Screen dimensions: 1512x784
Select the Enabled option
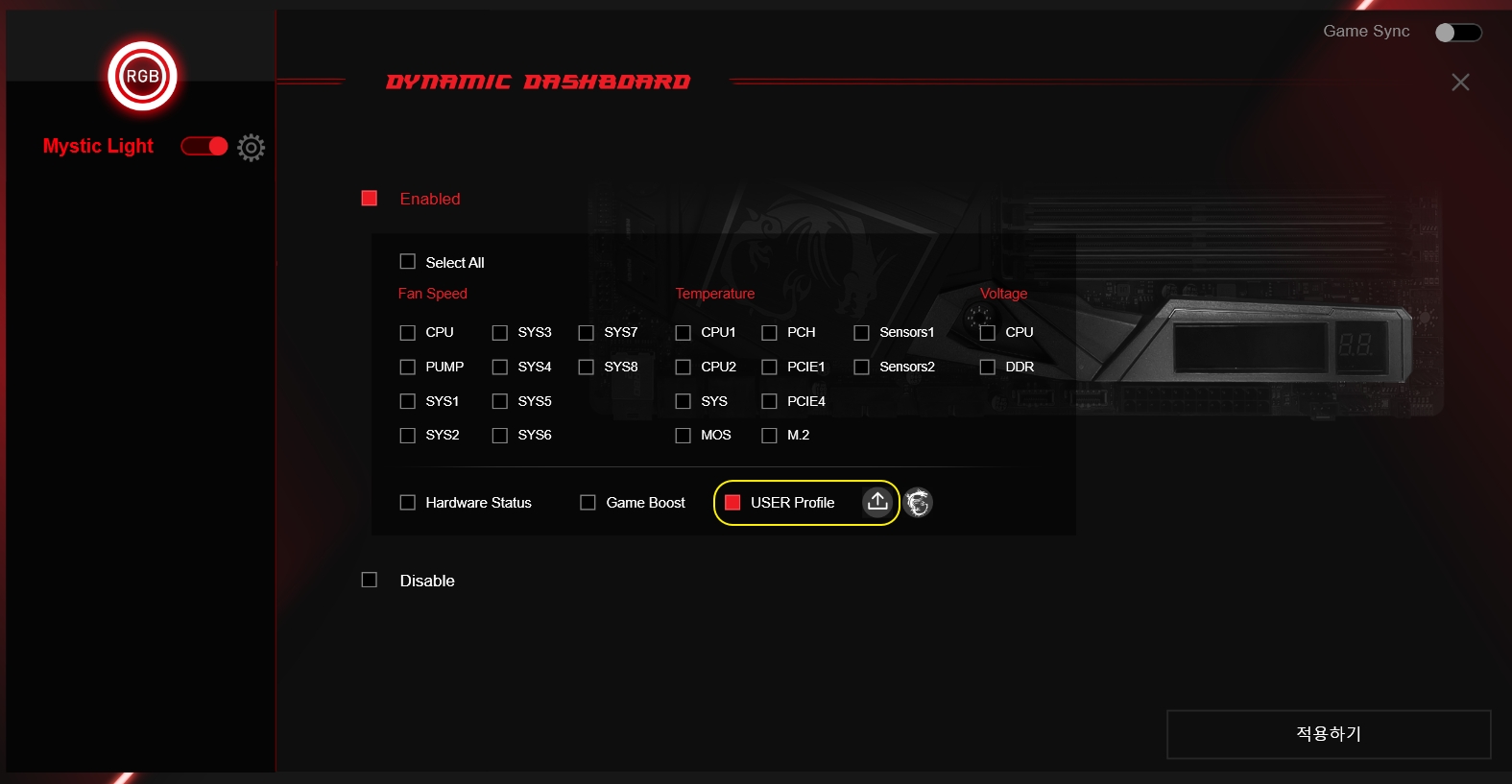pyautogui.click(x=370, y=198)
